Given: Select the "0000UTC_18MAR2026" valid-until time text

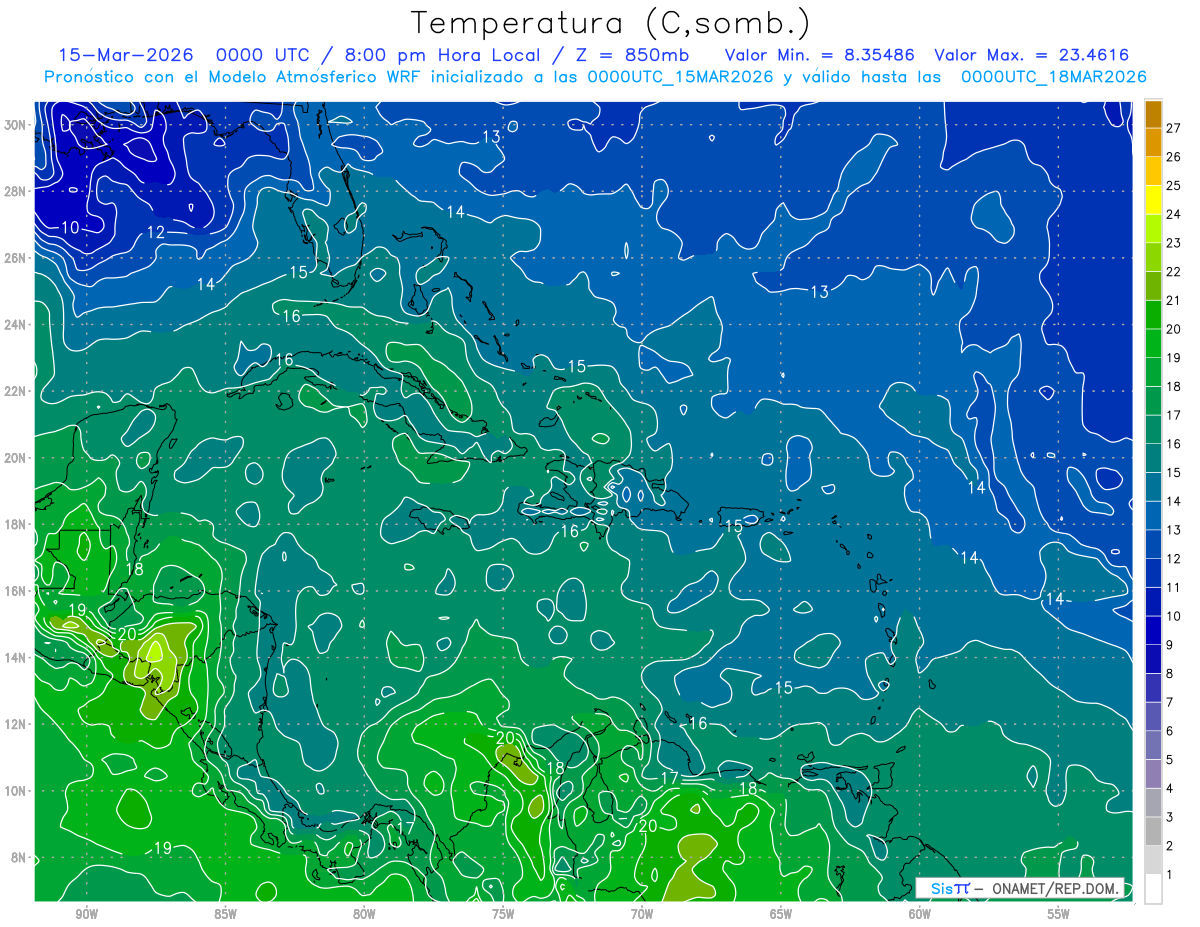Looking at the screenshot, I should point(1052,77).
